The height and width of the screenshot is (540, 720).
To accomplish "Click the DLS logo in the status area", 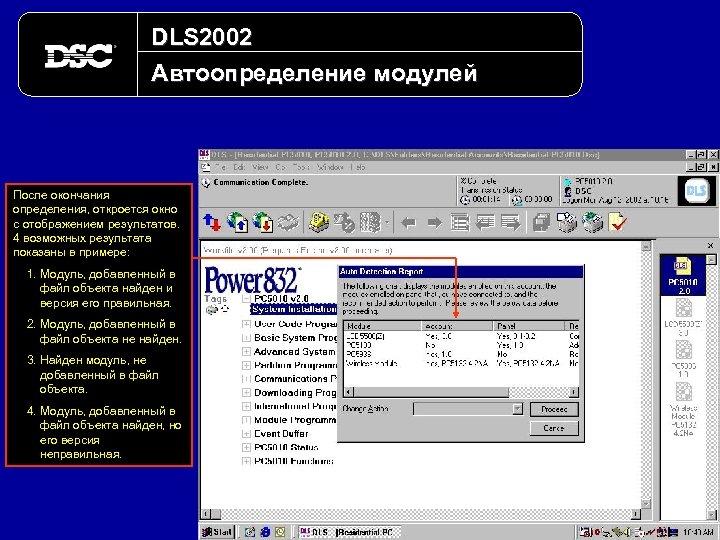I will [x=697, y=191].
